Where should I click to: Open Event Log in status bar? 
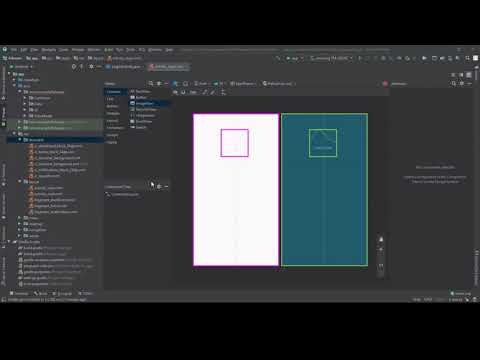[461, 293]
